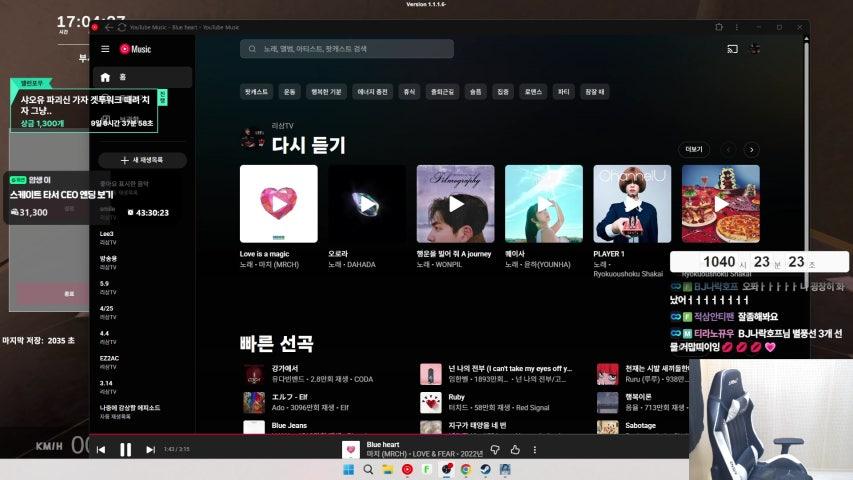This screenshot has height=480, width=853.
Task: Click the Cast to device icon
Action: [732, 49]
